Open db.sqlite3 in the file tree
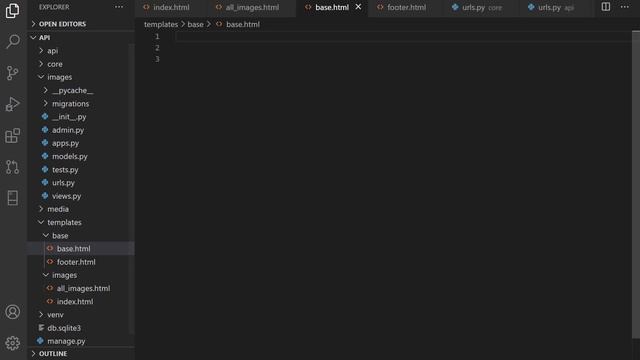Image resolution: width=640 pixels, height=360 pixels. click(x=81, y=328)
